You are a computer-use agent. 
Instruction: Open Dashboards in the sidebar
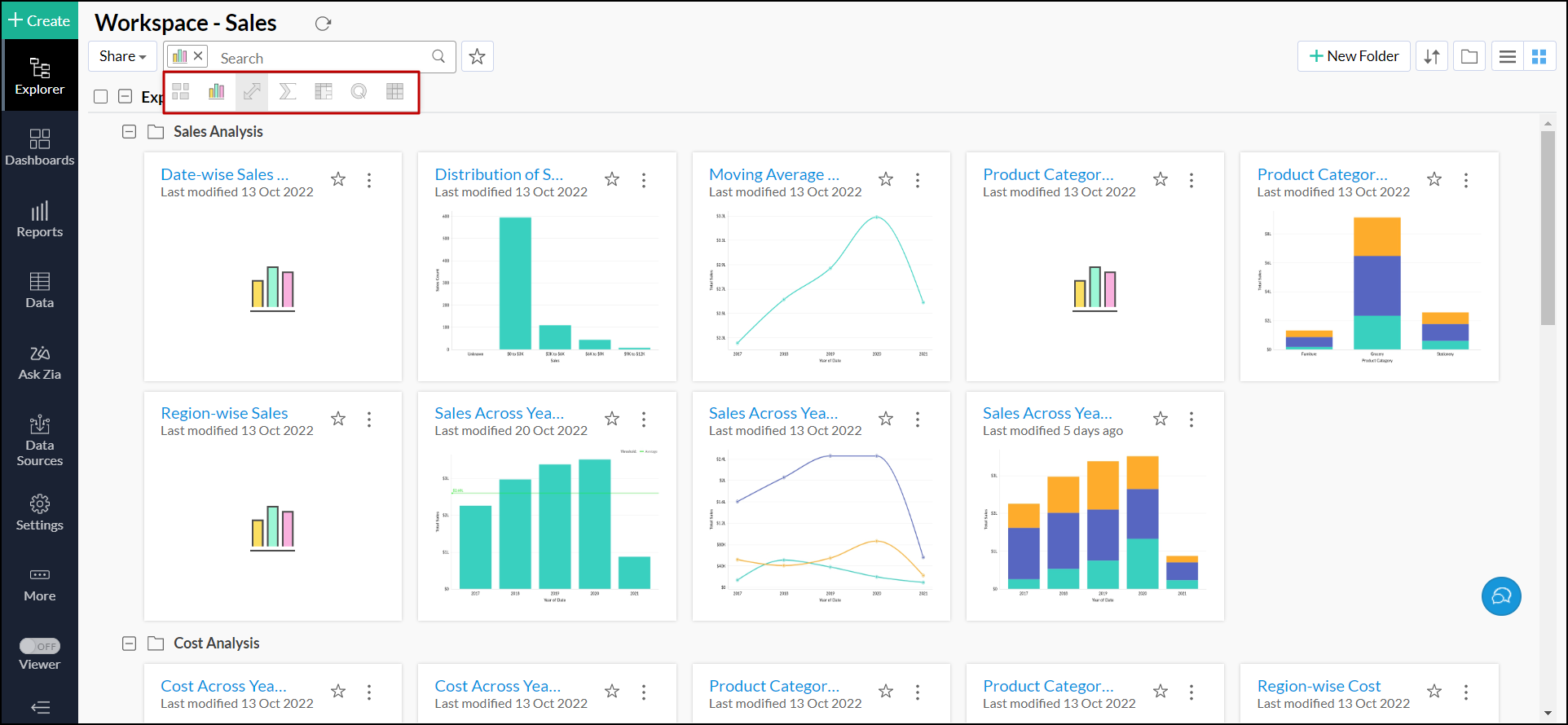(x=40, y=147)
